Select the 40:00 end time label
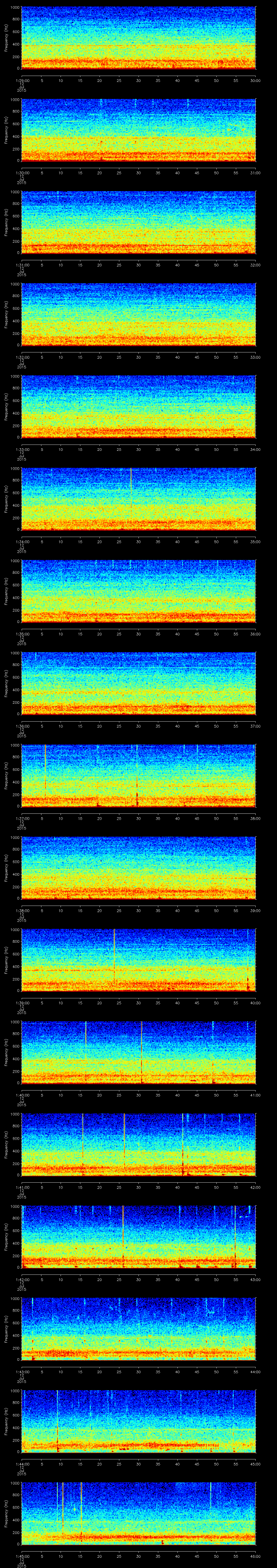 (x=255, y=1003)
